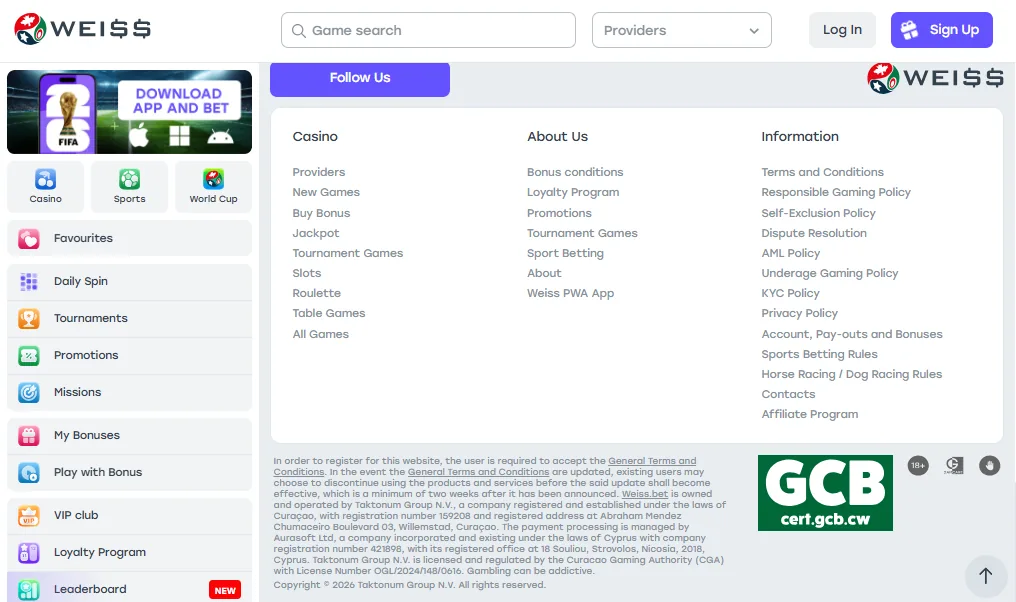Click the gift icon on Sign Up
Image resolution: width=1016 pixels, height=602 pixels.
[909, 30]
